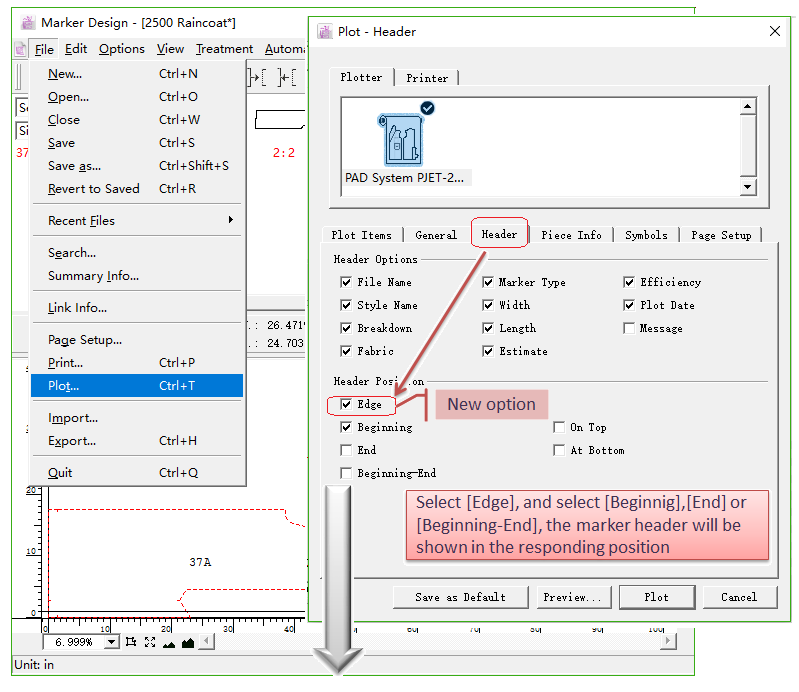Click the zoom-to-selection icon beside zoom percentage
Screen dimensions: 799x692
click(131, 642)
